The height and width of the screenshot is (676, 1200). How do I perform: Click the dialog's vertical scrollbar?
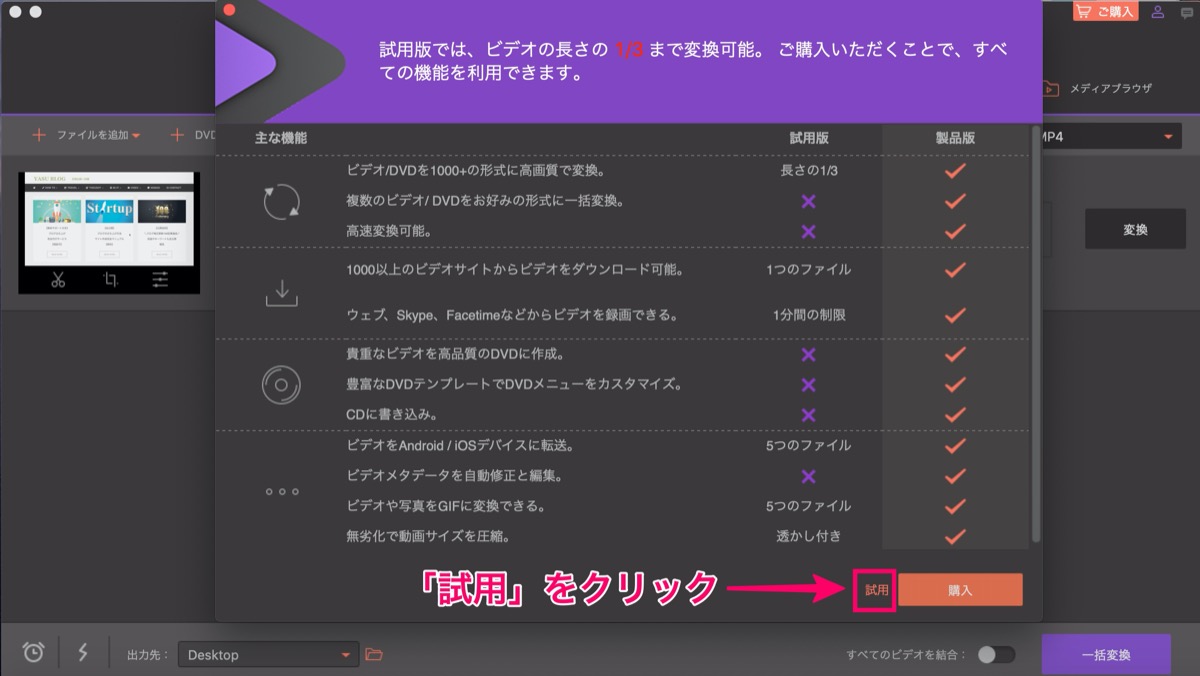1036,335
